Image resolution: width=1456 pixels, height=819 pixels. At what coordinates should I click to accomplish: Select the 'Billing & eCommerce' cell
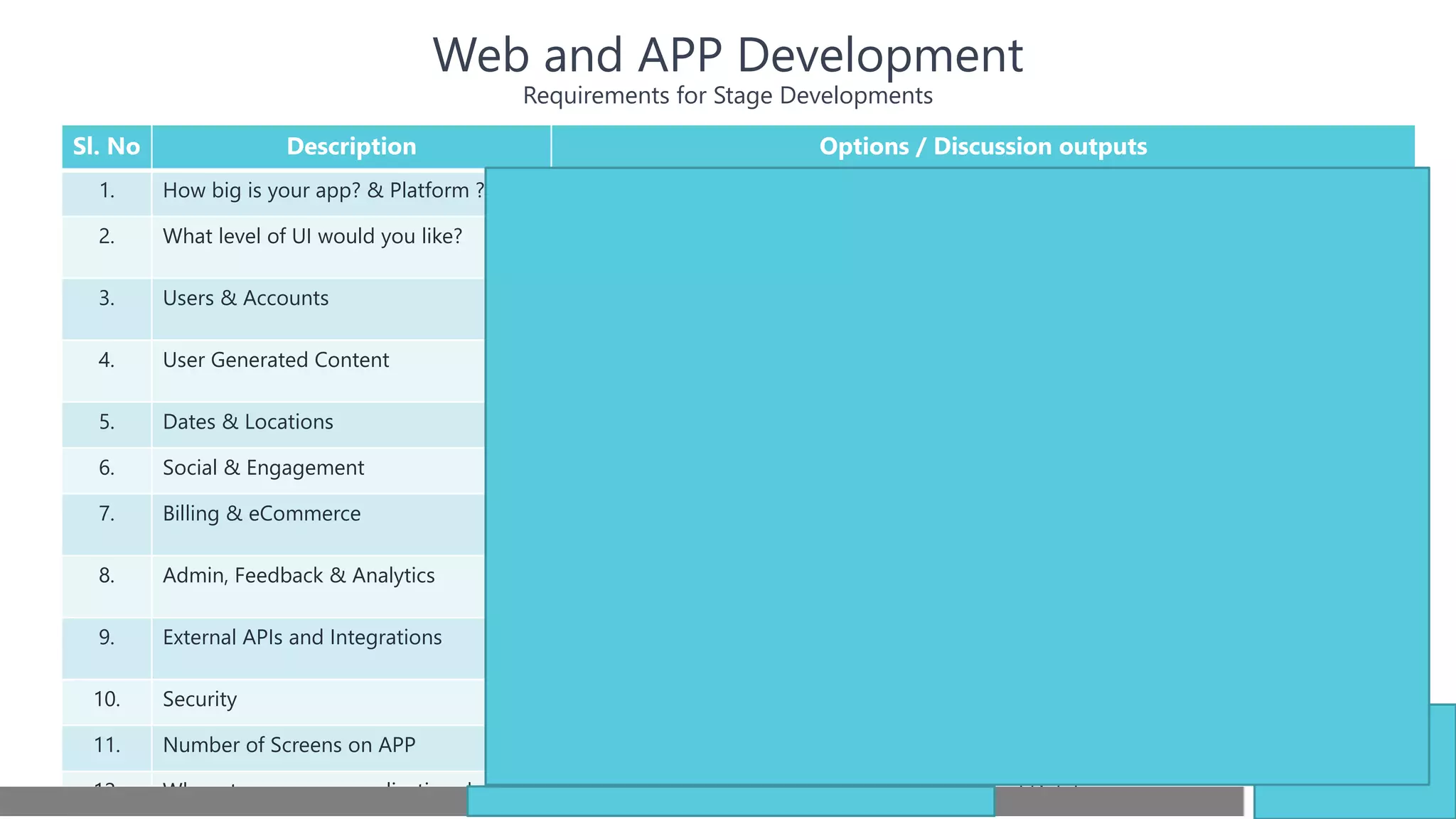[262, 514]
